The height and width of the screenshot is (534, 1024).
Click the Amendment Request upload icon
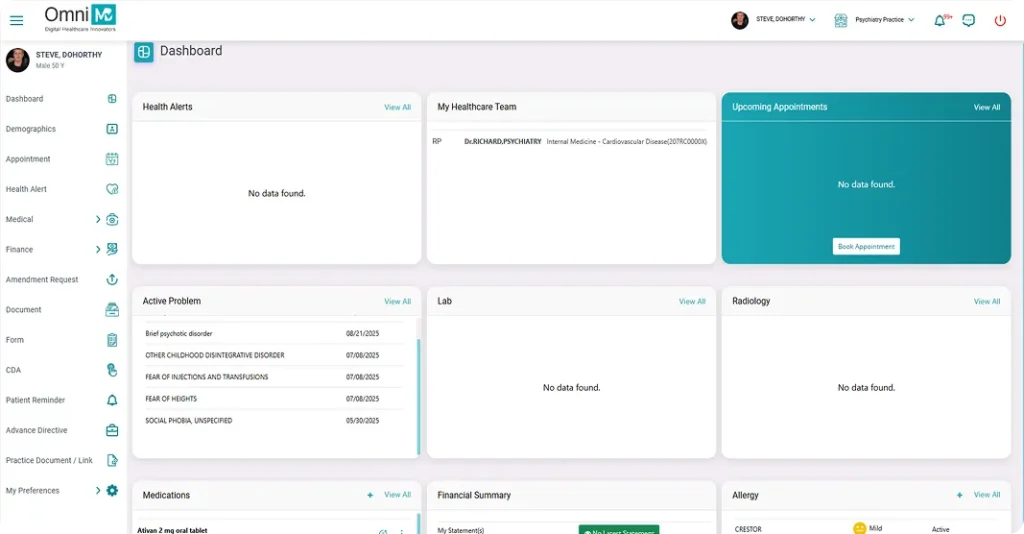[112, 280]
